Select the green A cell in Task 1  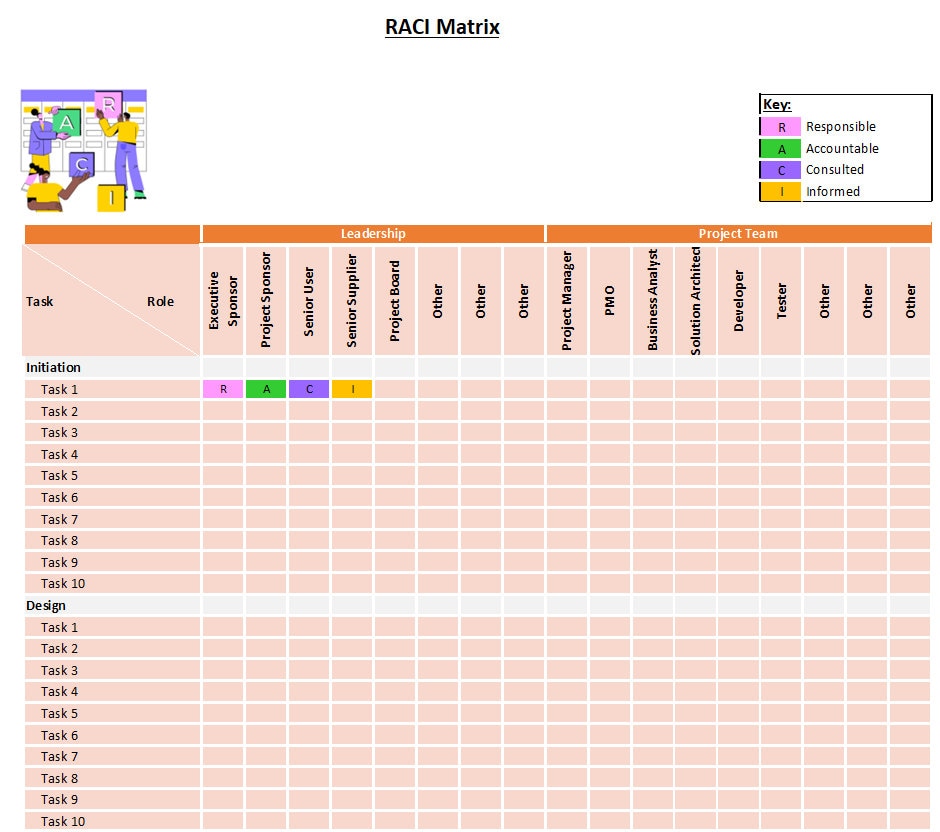(x=265, y=389)
